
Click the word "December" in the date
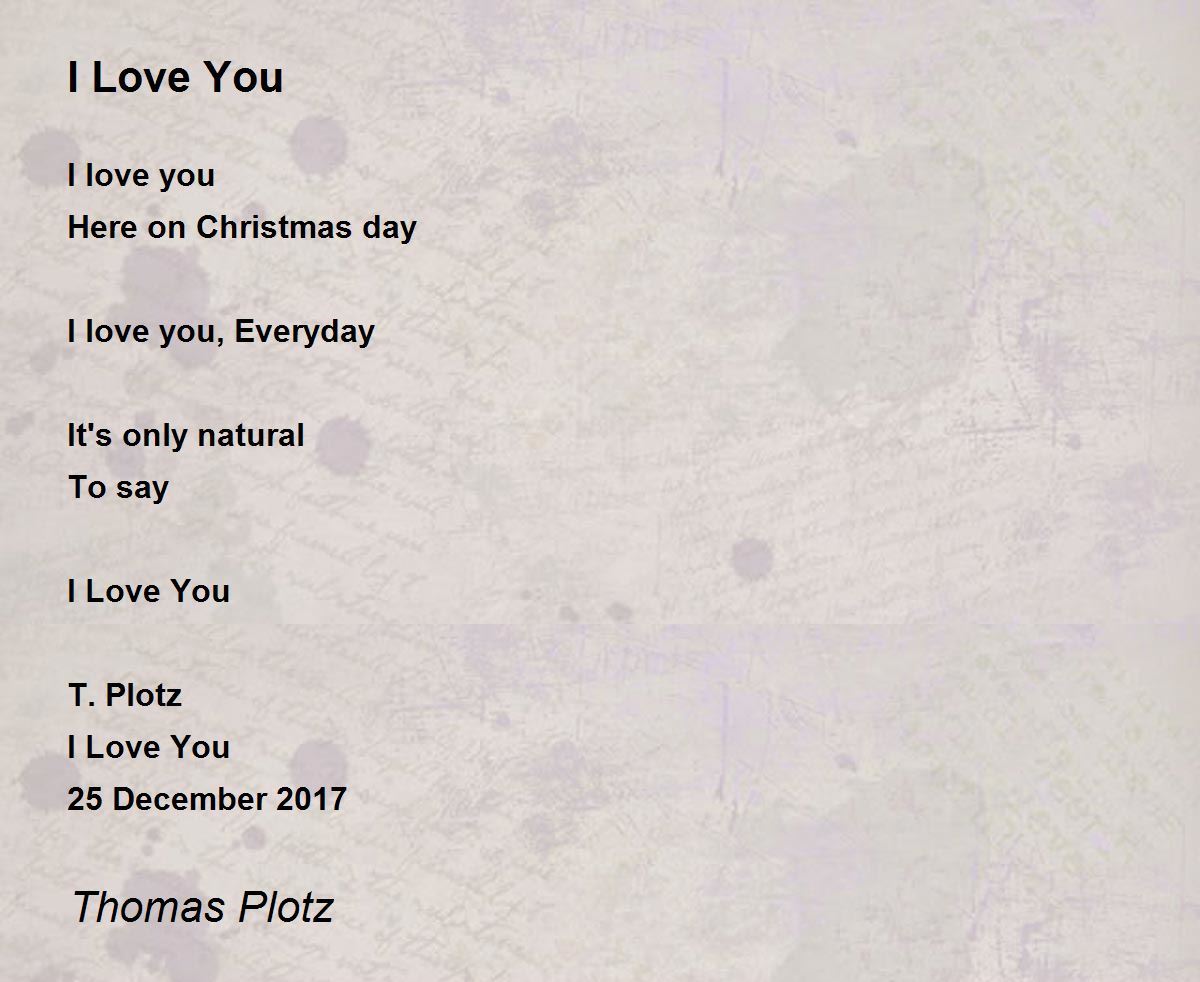184,799
